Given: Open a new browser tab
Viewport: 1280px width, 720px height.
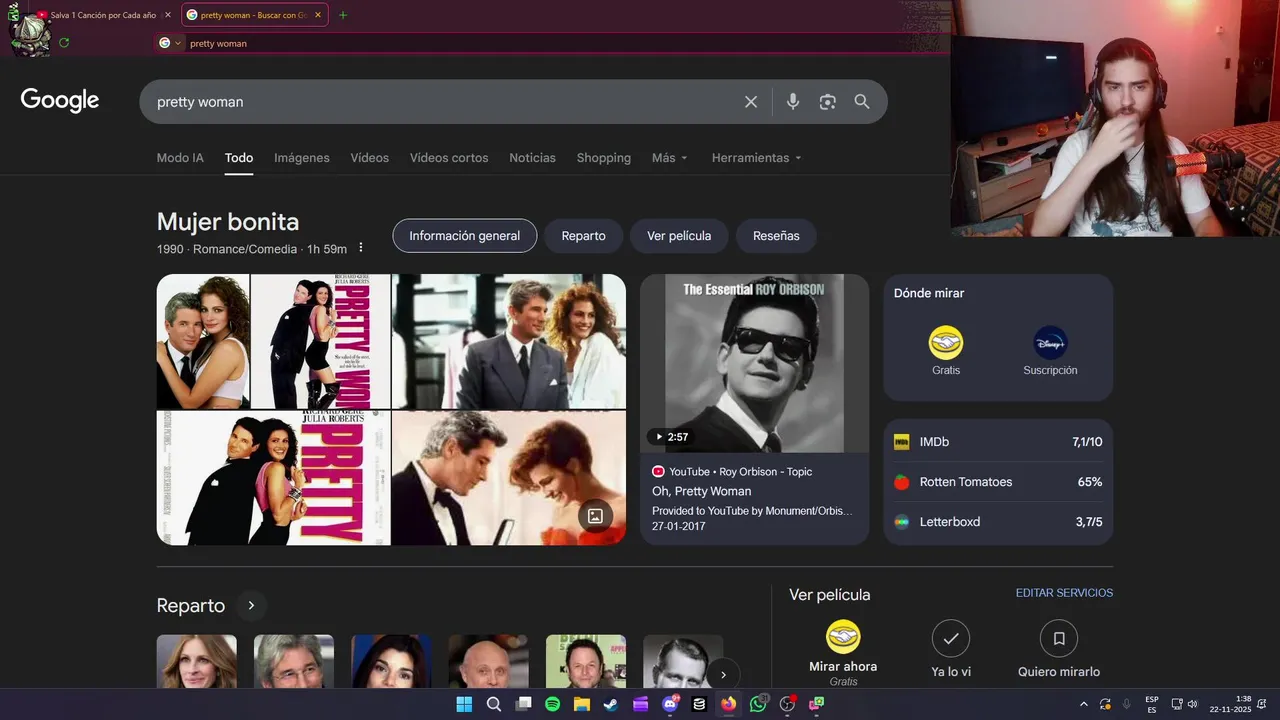Looking at the screenshot, I should [x=343, y=15].
